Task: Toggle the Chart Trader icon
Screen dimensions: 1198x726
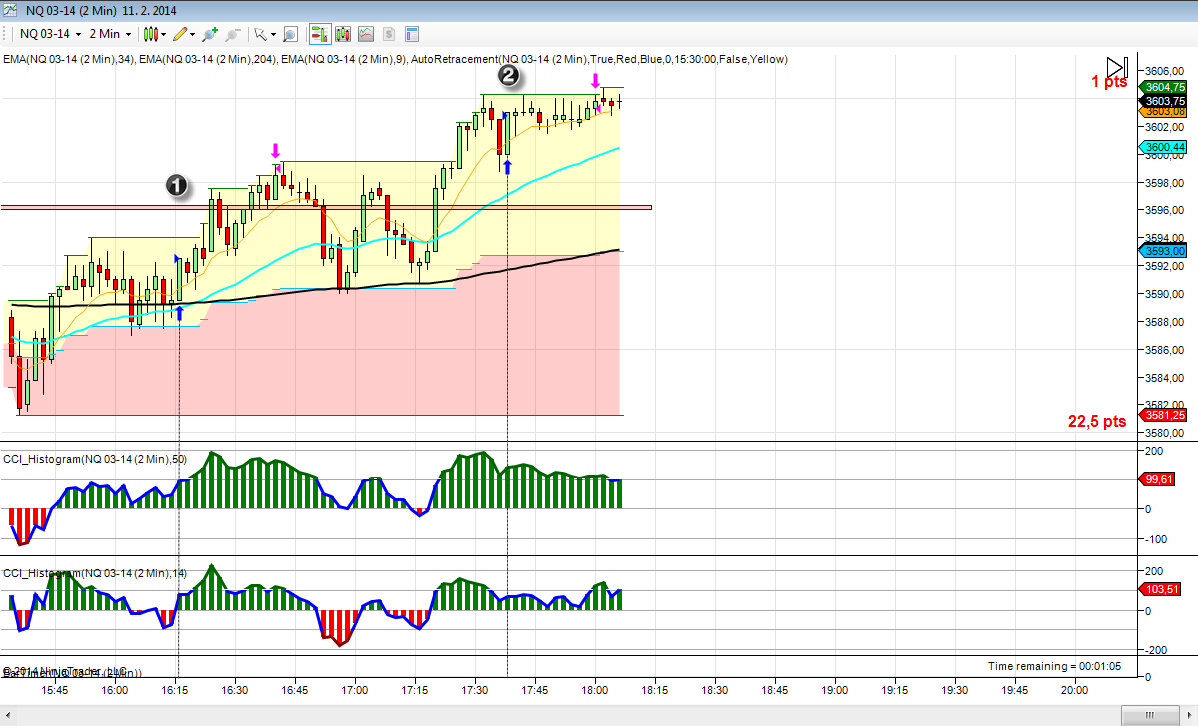Action: point(320,34)
